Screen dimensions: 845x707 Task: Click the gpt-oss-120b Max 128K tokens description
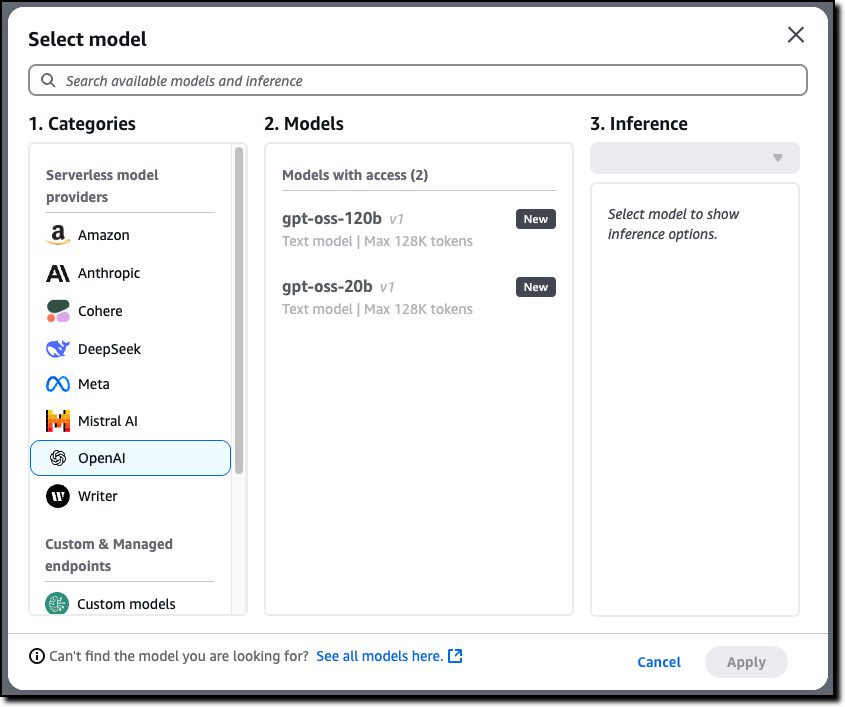(377, 241)
